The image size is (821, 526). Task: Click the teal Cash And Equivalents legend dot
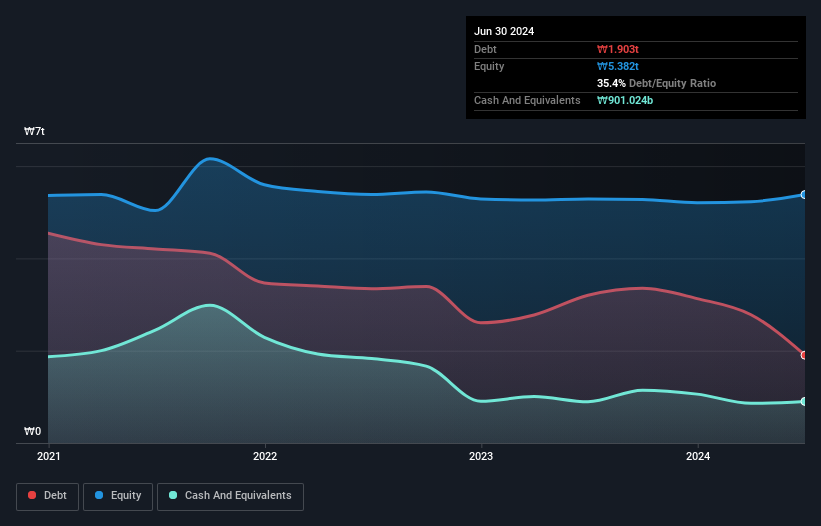click(173, 495)
